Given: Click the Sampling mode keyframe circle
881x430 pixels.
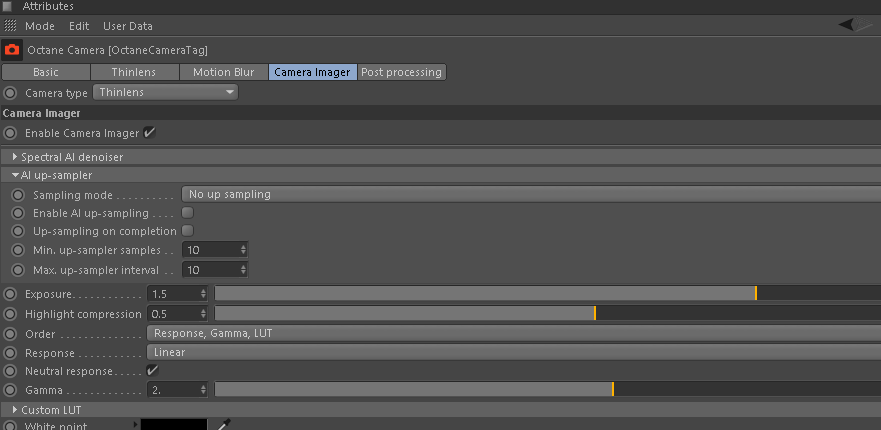Looking at the screenshot, I should pyautogui.click(x=18, y=195).
